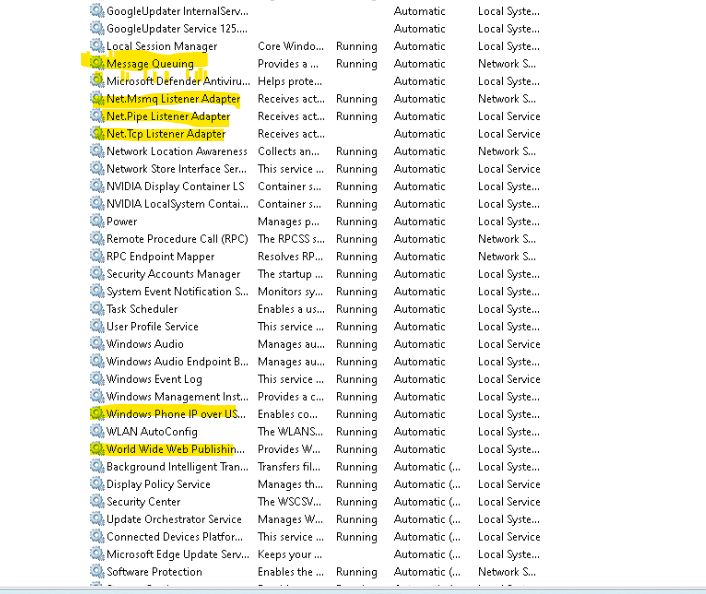Image resolution: width=706 pixels, height=594 pixels.
Task: Click Running status in the Message Queuing row
Action: click(x=357, y=64)
